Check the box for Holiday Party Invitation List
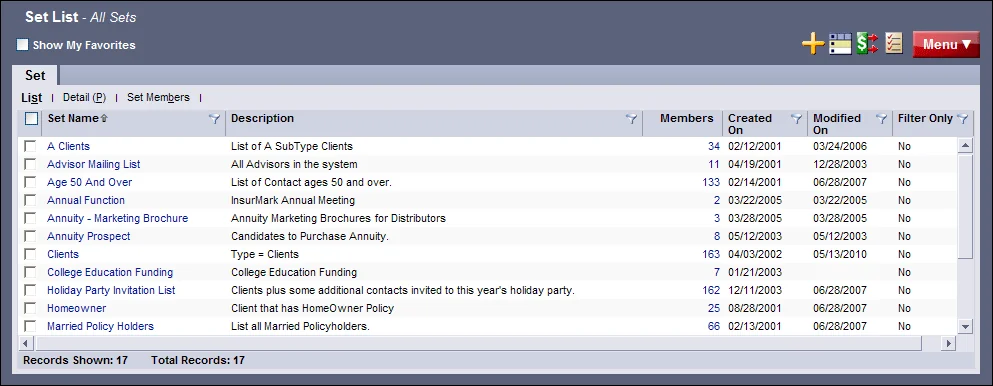993x386 pixels. tap(30, 290)
